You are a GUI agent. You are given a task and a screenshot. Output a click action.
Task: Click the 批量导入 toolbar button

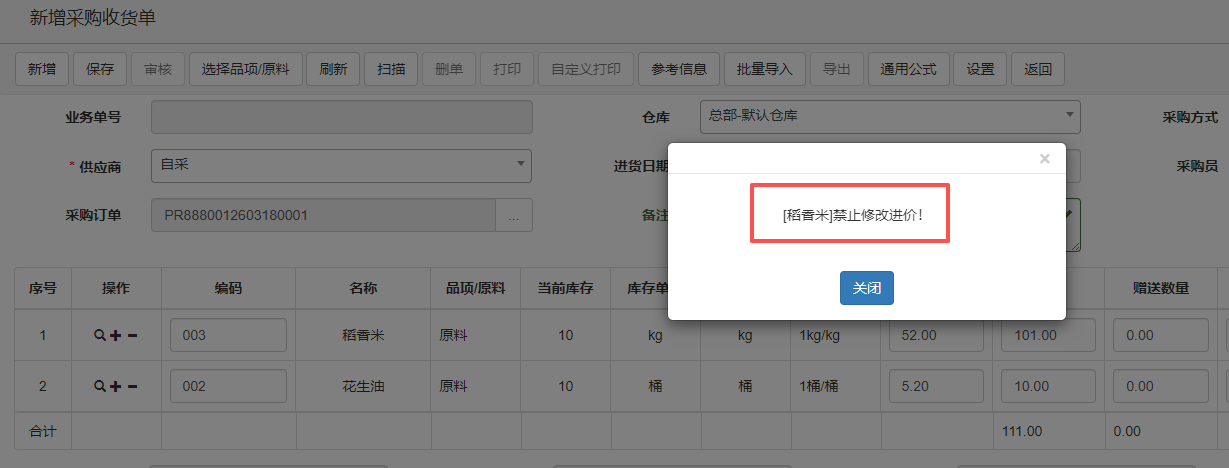click(764, 69)
